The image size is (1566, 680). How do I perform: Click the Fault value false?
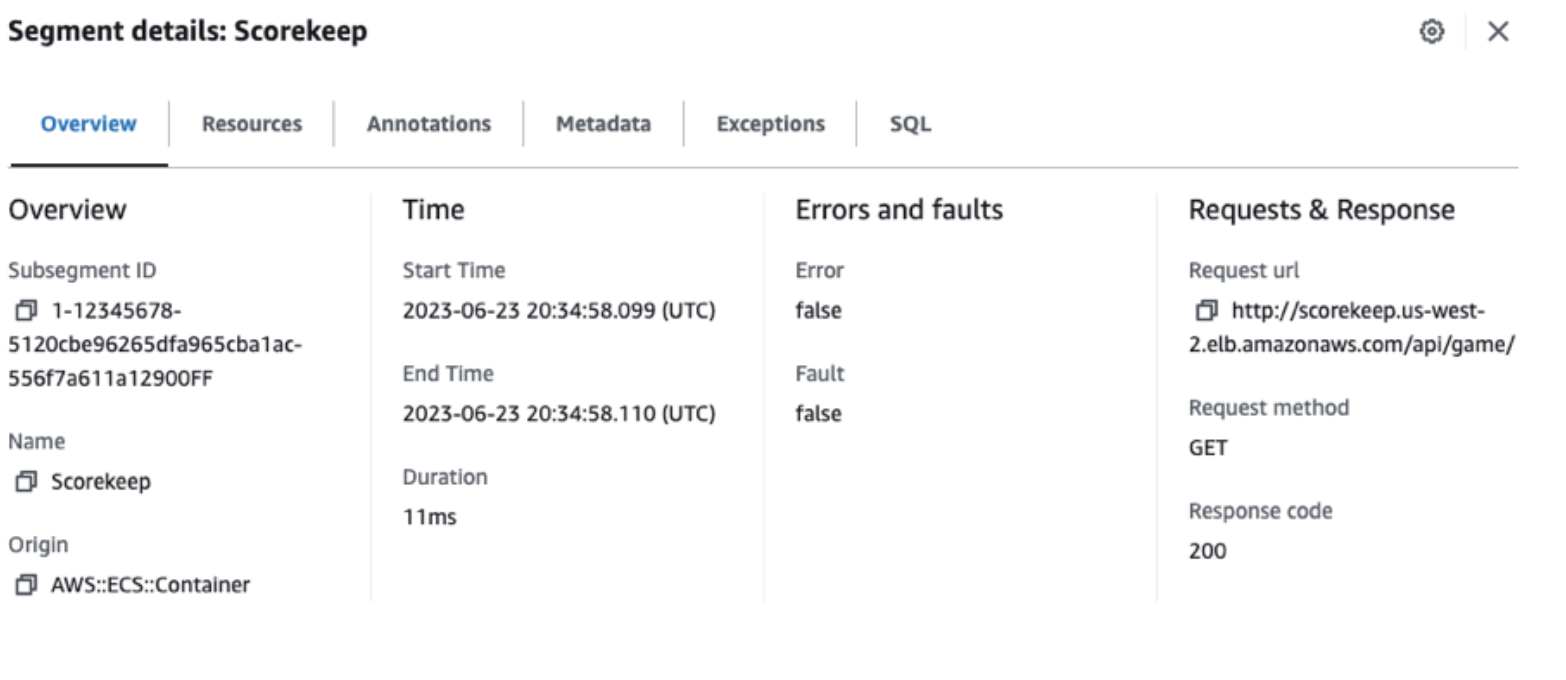pos(818,414)
